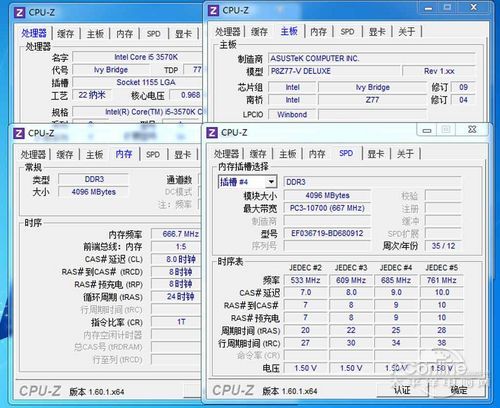Open the 显卡 tab in the motherboard window
Screen dimensions: 500x408
tap(377, 32)
